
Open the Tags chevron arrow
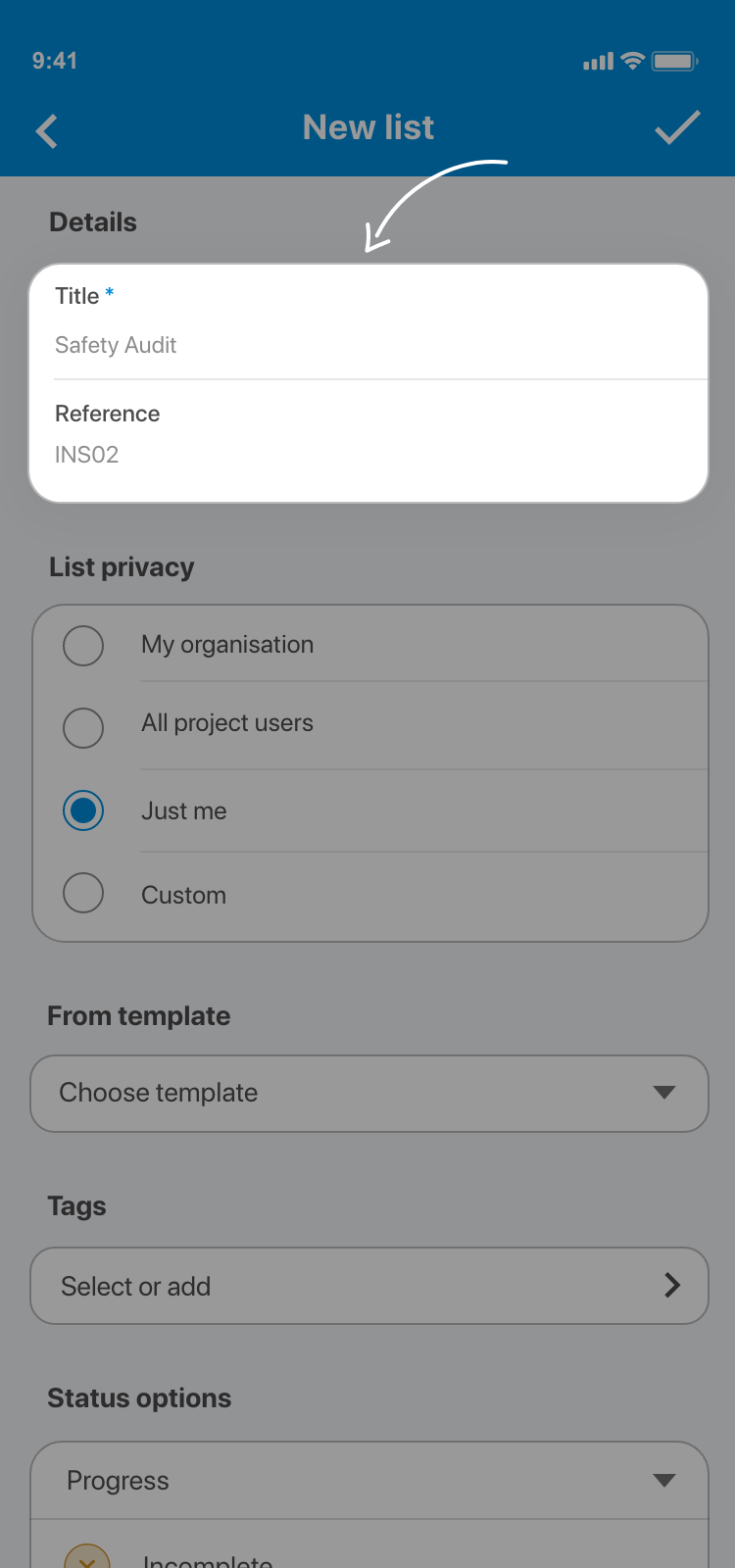click(x=672, y=1285)
